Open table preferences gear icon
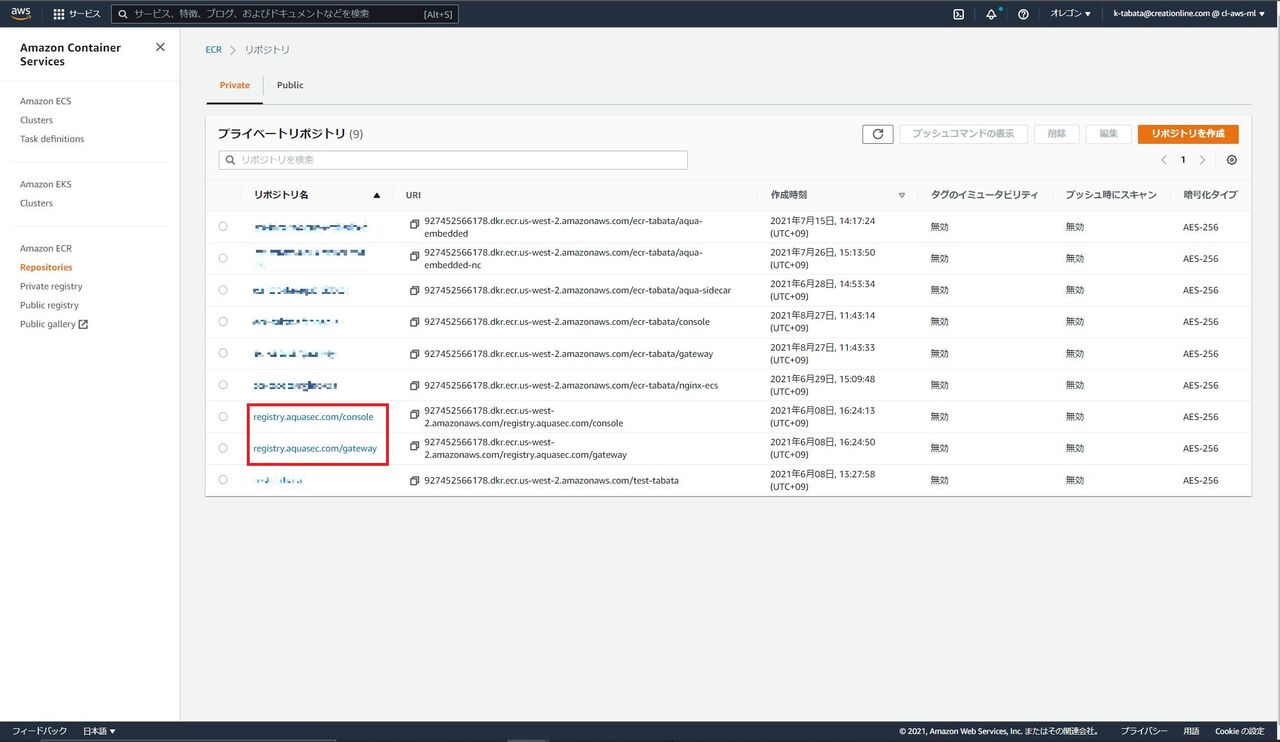Screen dimensions: 1280x742 pos(1231,160)
